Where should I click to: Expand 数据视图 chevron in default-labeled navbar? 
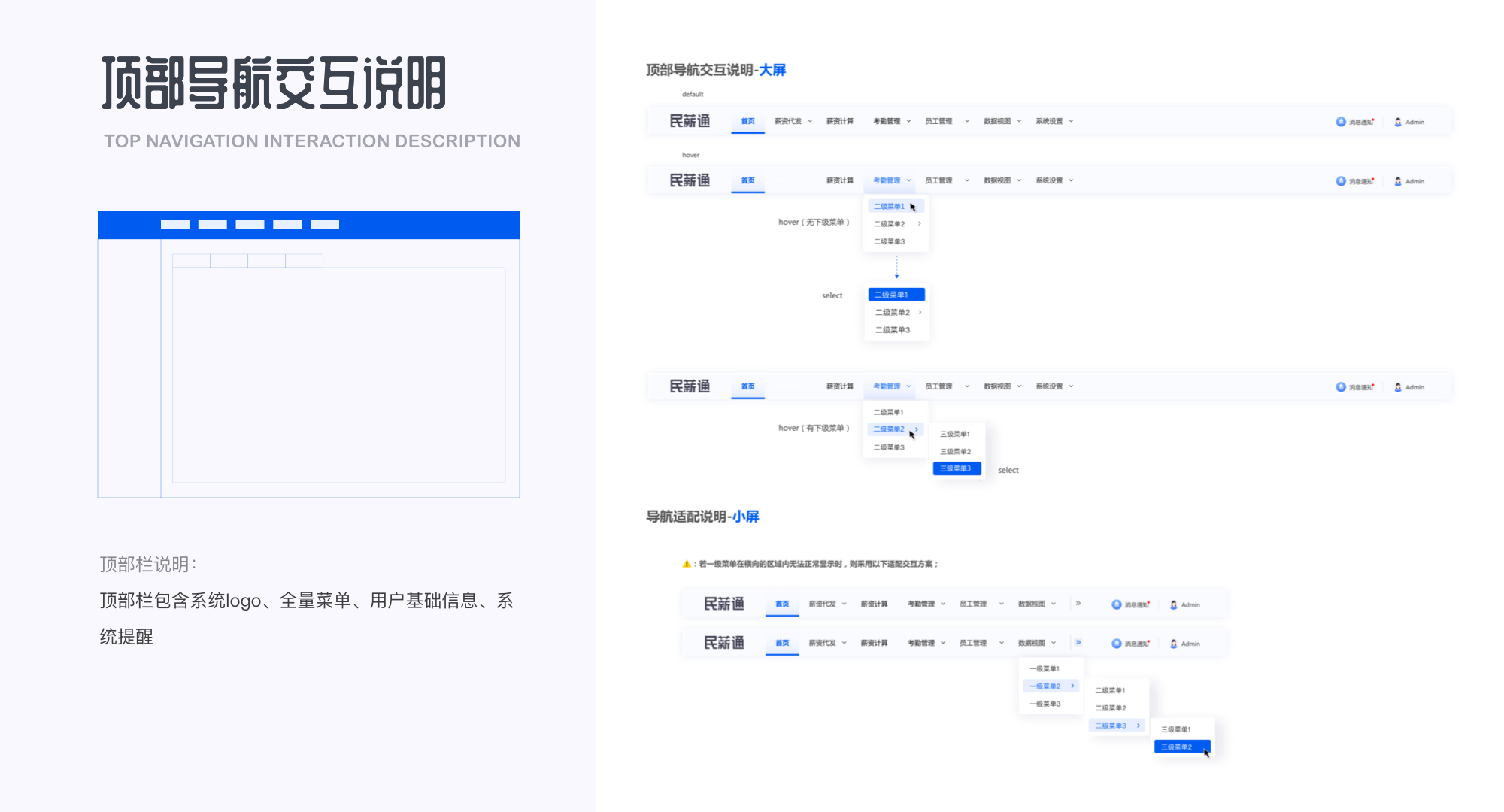tap(1019, 121)
